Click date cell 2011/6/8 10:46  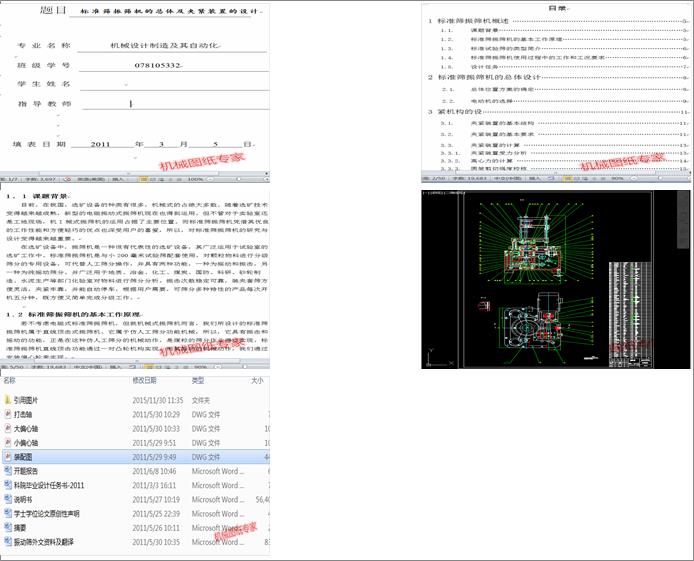pos(154,471)
